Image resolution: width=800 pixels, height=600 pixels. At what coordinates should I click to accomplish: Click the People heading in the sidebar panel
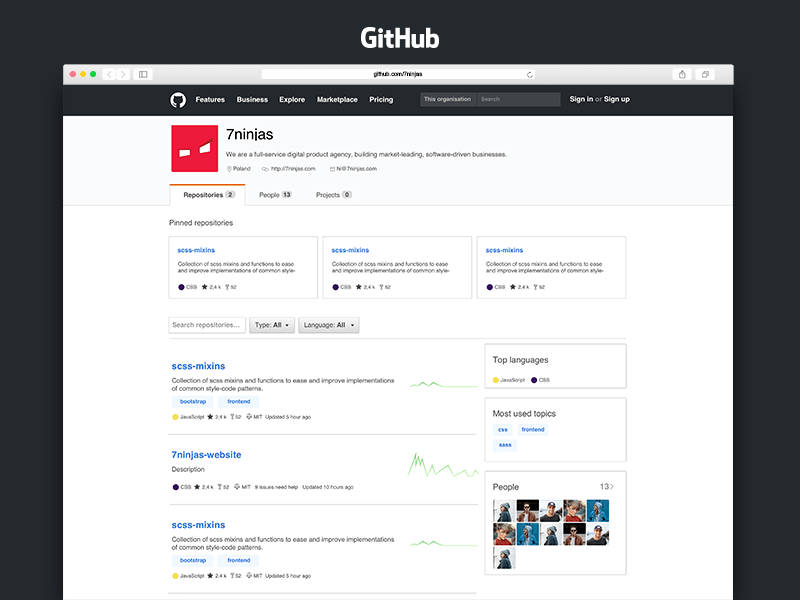click(506, 487)
